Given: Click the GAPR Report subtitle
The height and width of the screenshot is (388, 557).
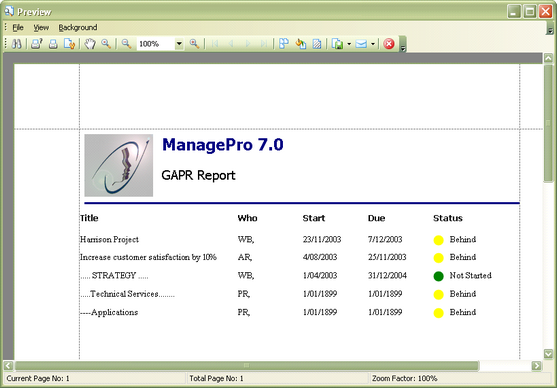Looking at the screenshot, I should (198, 175).
